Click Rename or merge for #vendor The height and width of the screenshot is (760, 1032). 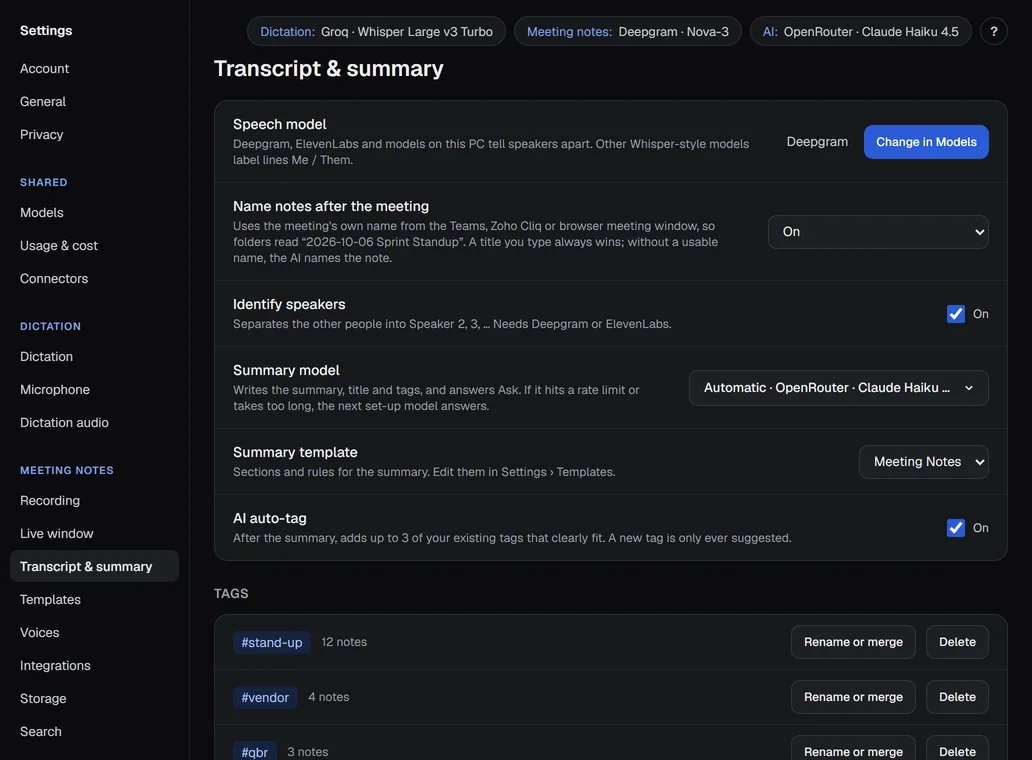pyautogui.click(x=852, y=697)
